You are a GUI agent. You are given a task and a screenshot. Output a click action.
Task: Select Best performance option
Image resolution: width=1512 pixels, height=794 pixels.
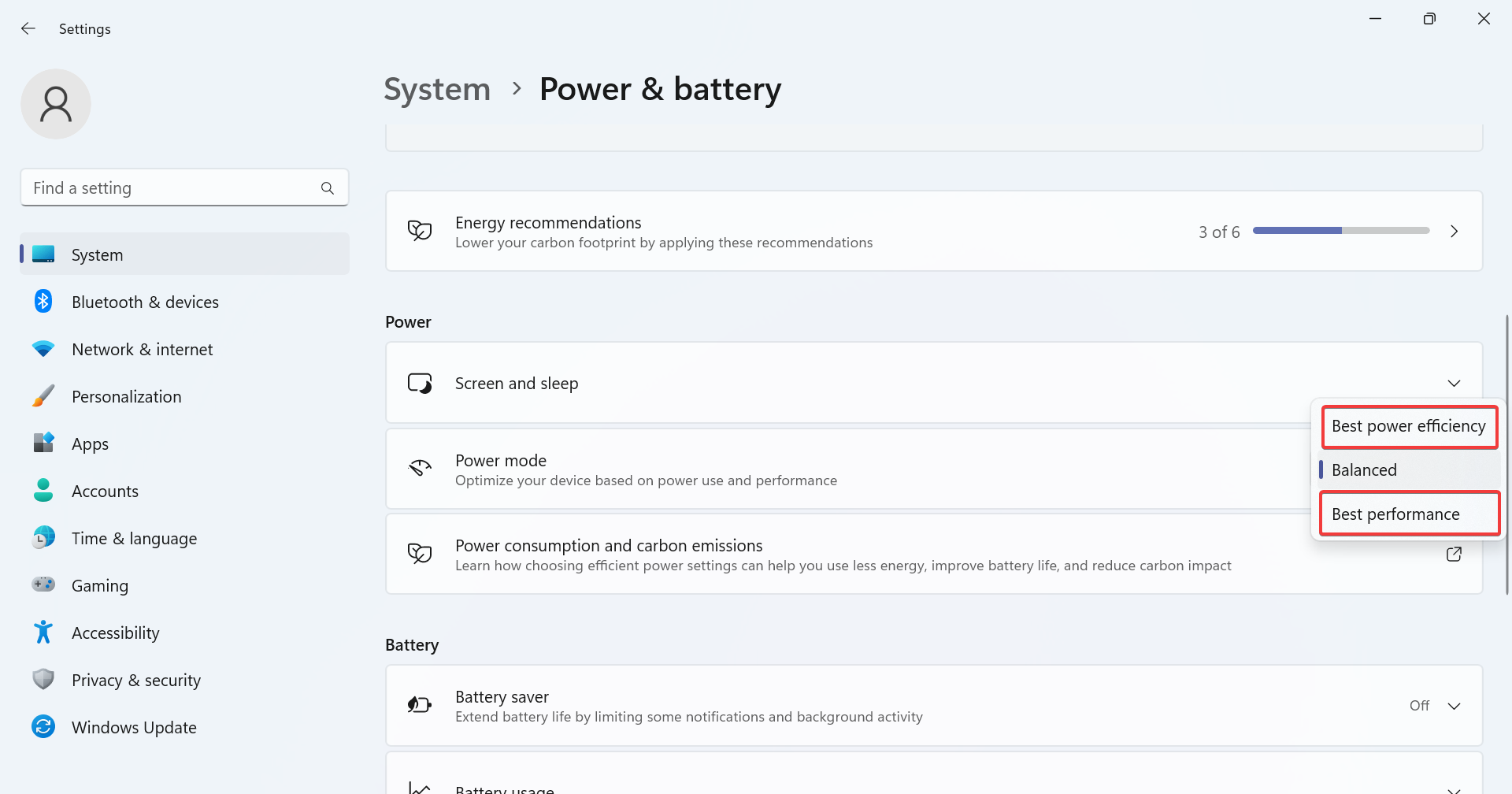(x=1409, y=514)
